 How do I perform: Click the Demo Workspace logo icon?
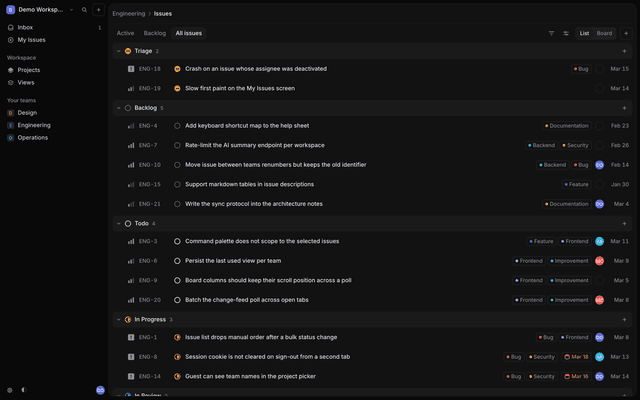coord(11,10)
